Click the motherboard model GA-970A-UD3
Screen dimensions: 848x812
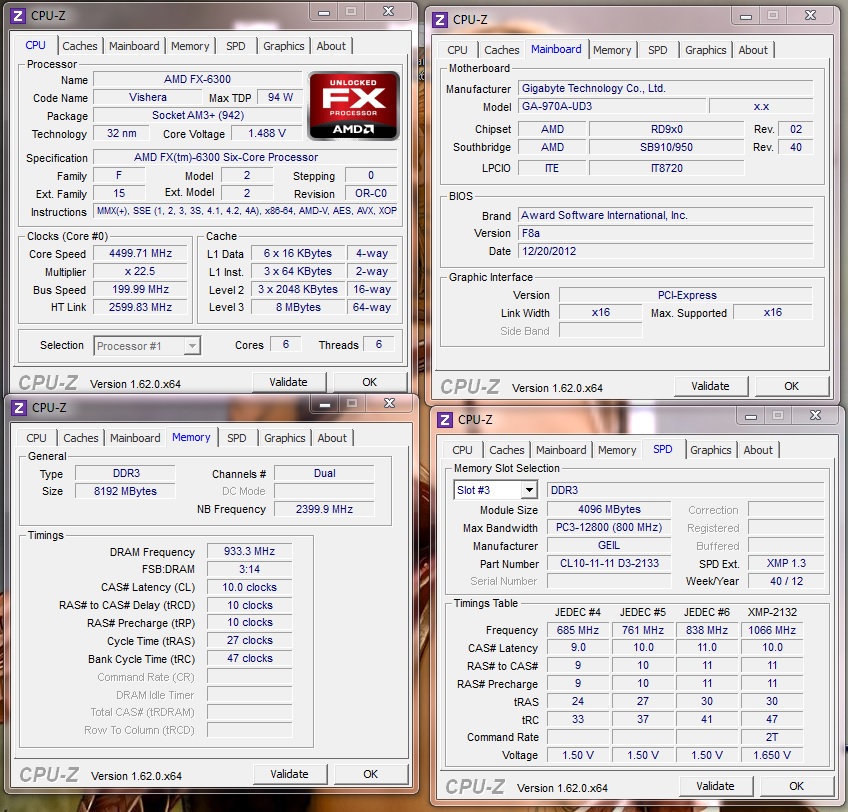point(612,106)
